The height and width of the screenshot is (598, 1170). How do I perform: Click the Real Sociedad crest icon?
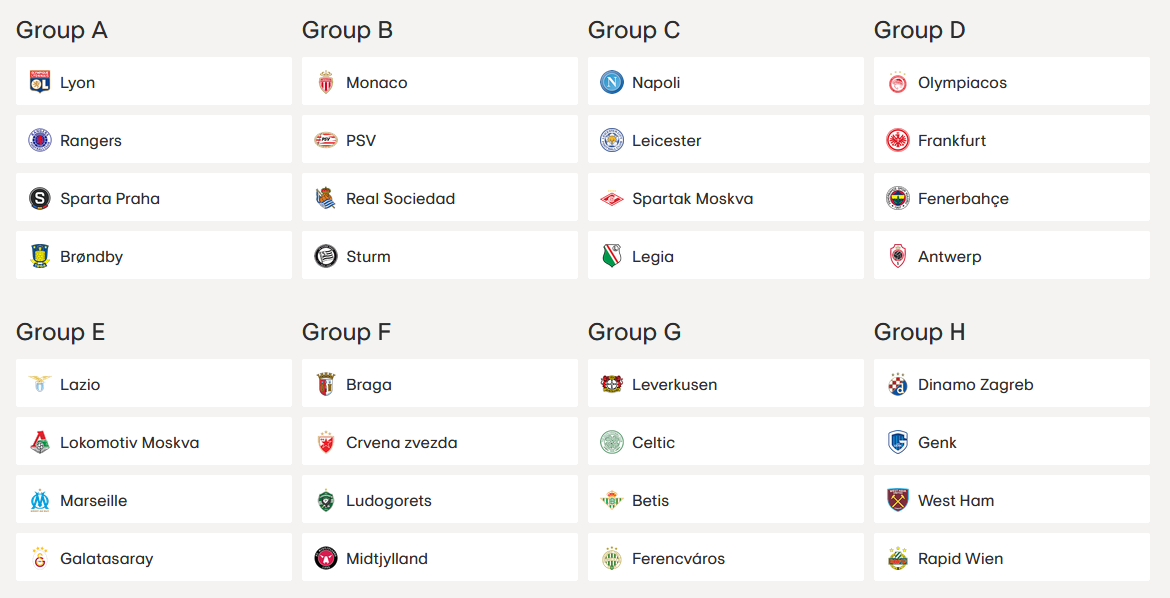pyautogui.click(x=326, y=198)
